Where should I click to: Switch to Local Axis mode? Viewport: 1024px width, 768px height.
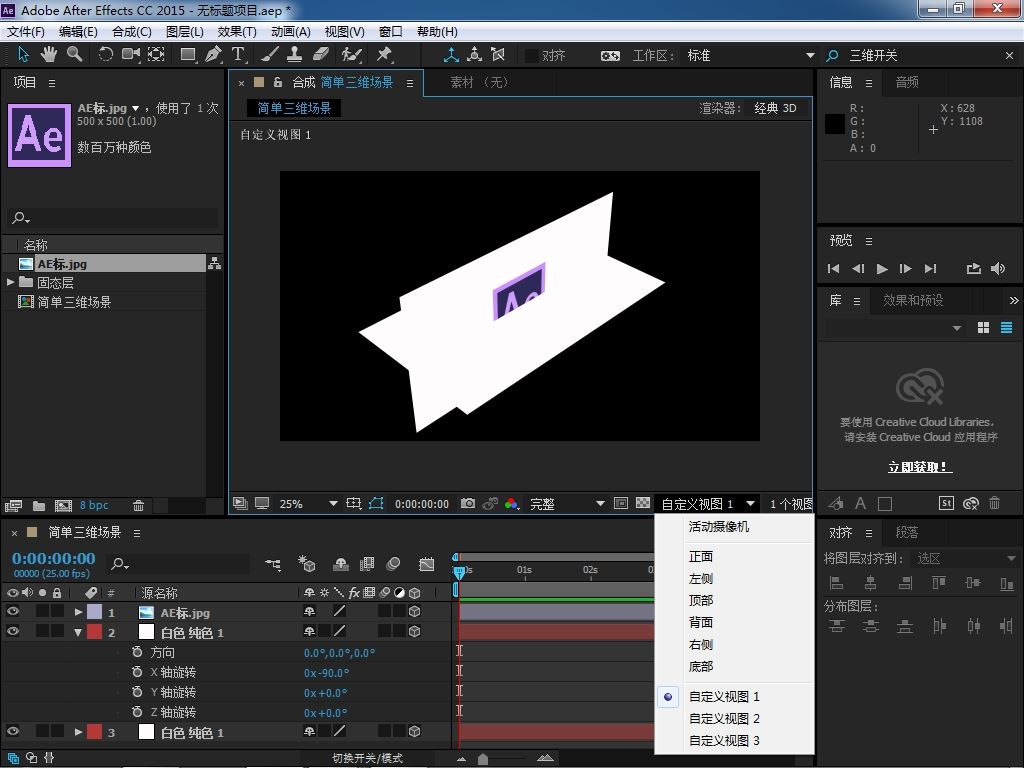point(451,55)
